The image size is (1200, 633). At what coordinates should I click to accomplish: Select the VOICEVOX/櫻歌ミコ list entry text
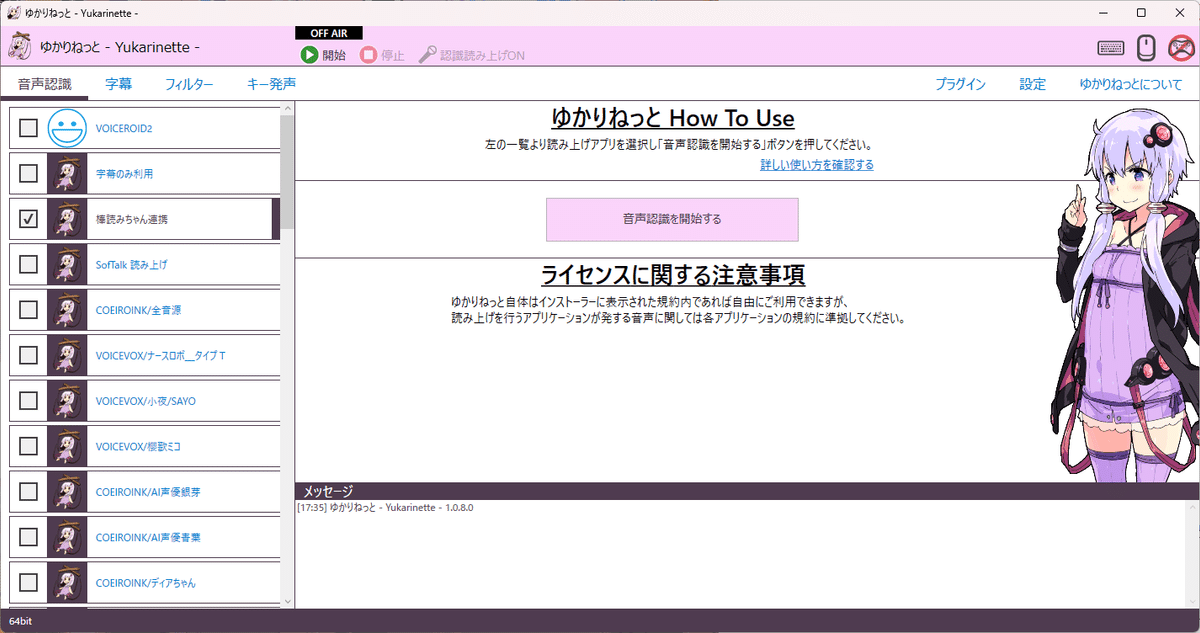coord(138,447)
